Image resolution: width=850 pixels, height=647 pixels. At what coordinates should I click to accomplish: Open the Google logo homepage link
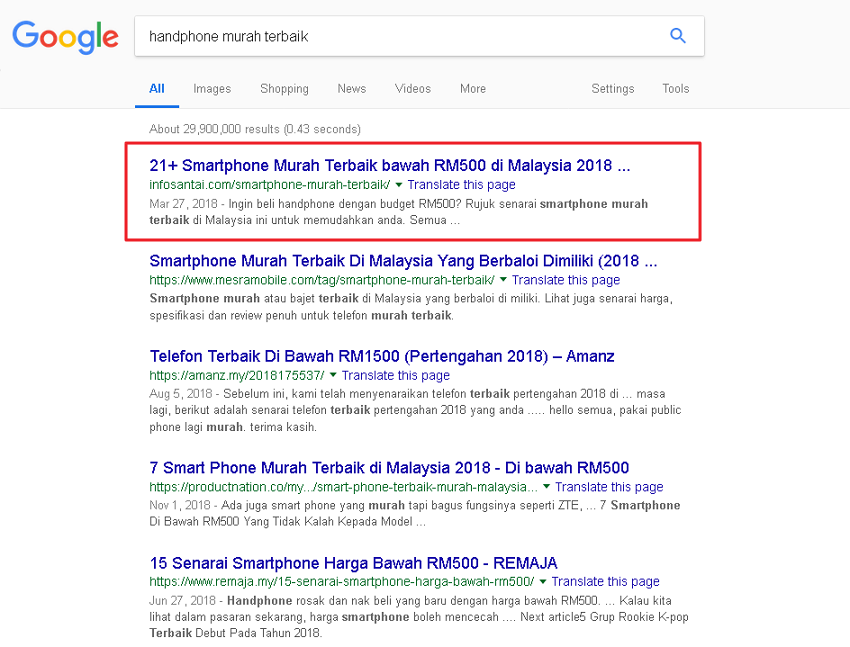tap(65, 37)
